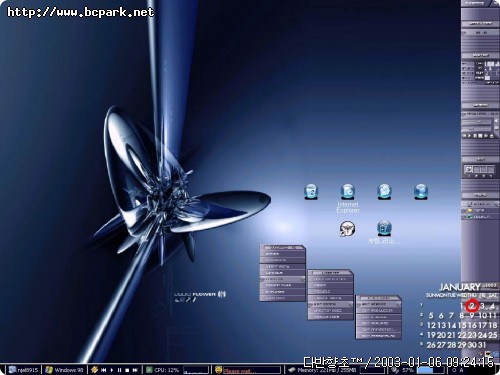Image resolution: width=500 pixels, height=375 pixels.
Task: Open the Internet Explorer desktop icon
Action: 348,192
